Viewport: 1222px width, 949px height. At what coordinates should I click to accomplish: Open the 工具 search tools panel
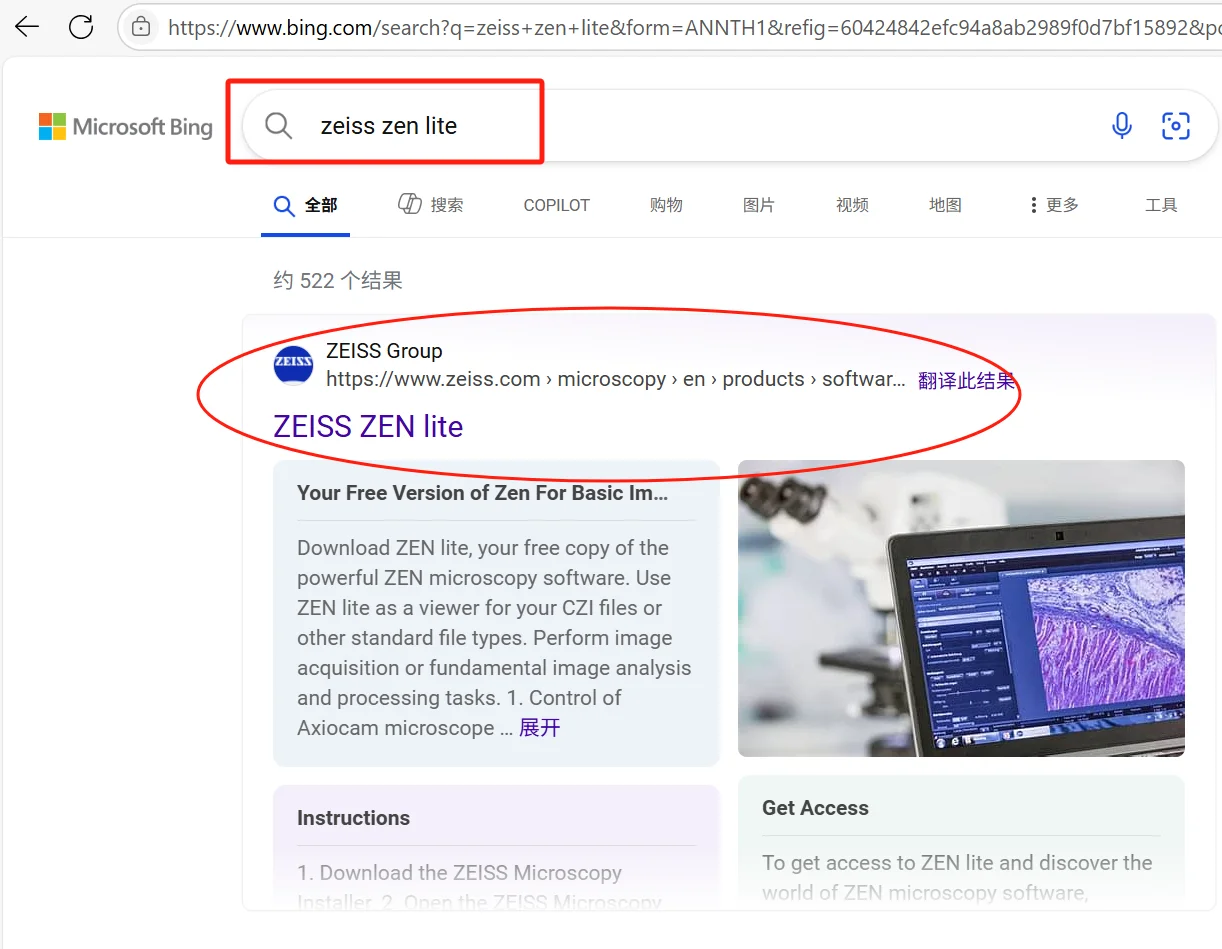tap(1161, 205)
